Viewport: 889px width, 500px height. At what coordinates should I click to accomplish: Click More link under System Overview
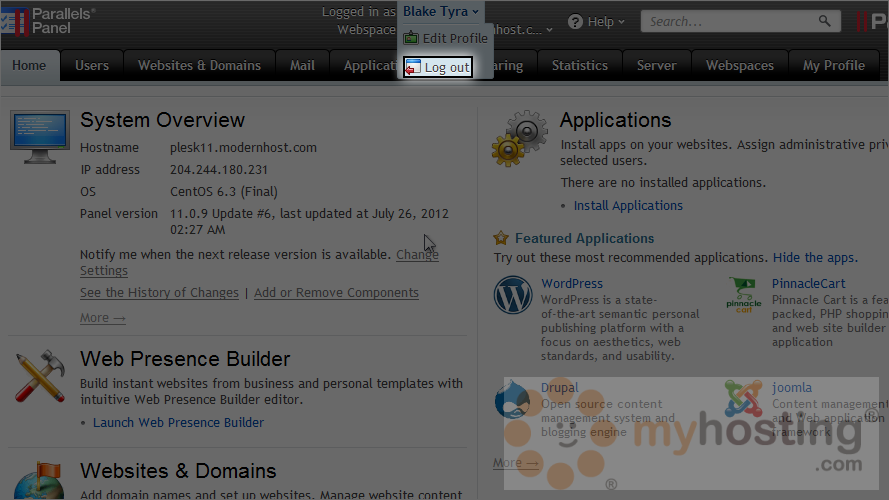103,317
